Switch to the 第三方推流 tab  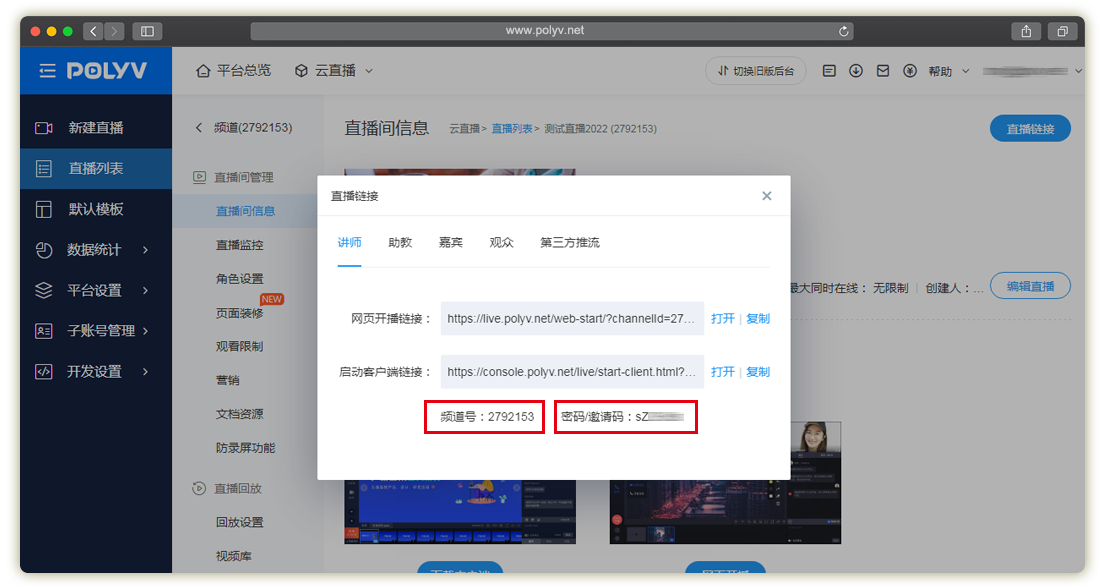coord(570,243)
